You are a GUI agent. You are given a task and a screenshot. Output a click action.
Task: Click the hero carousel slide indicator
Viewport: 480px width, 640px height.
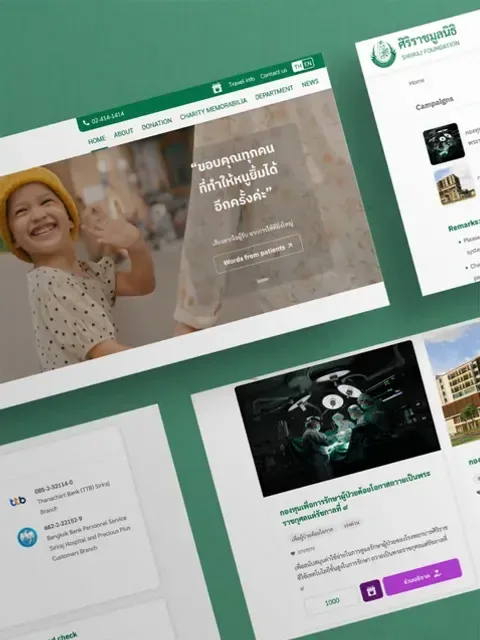click(262, 280)
